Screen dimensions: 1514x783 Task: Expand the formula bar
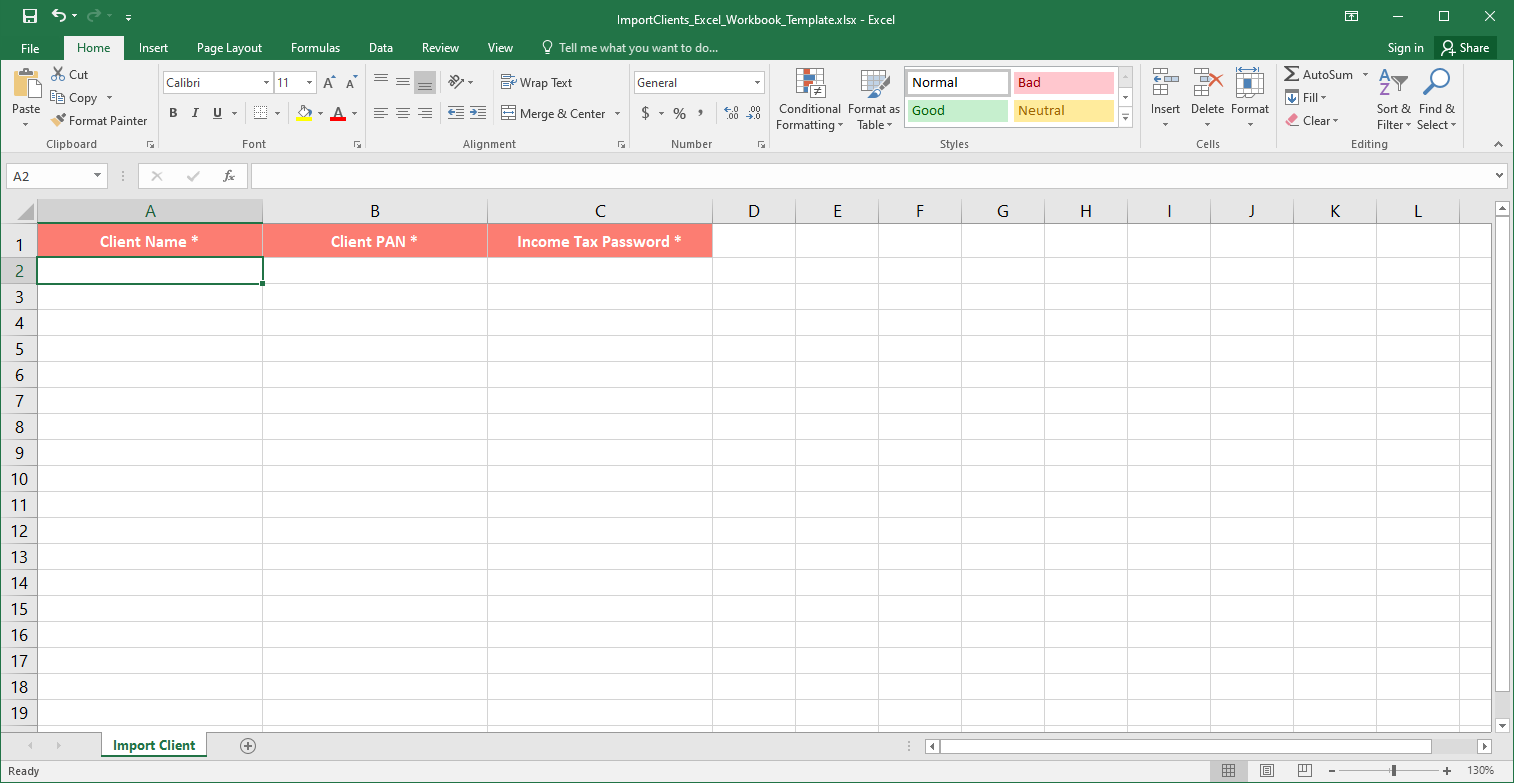1499,176
